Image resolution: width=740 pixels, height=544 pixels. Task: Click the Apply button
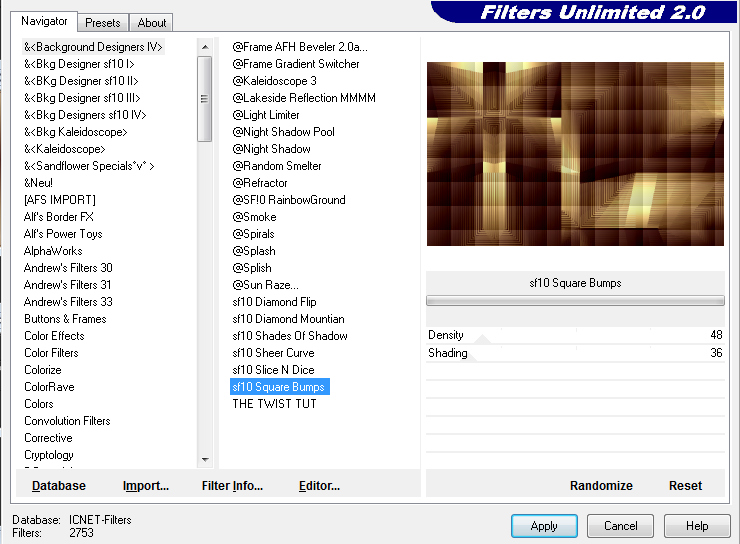pyautogui.click(x=544, y=526)
